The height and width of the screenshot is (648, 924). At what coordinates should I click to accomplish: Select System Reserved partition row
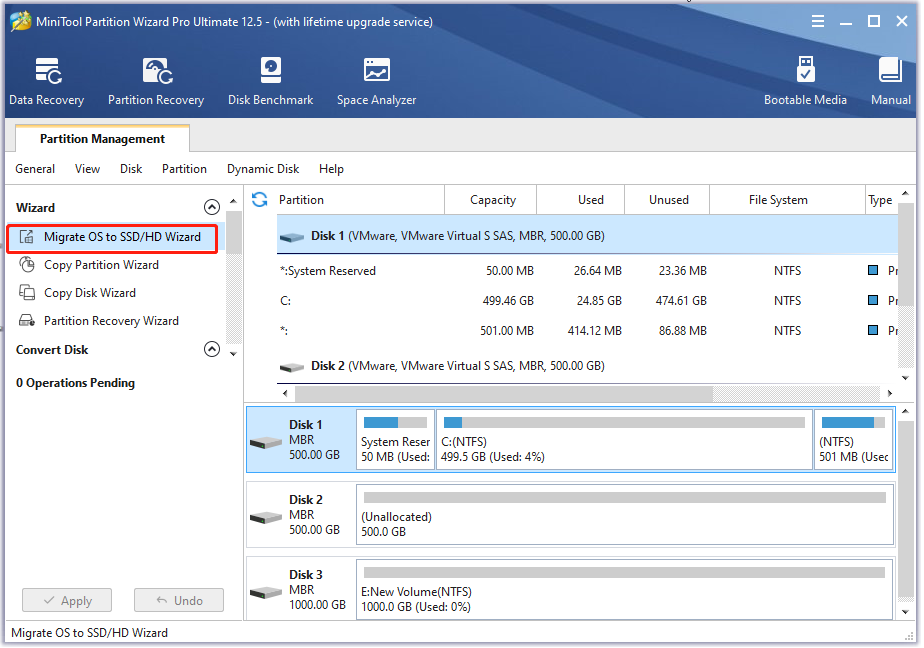click(x=588, y=271)
